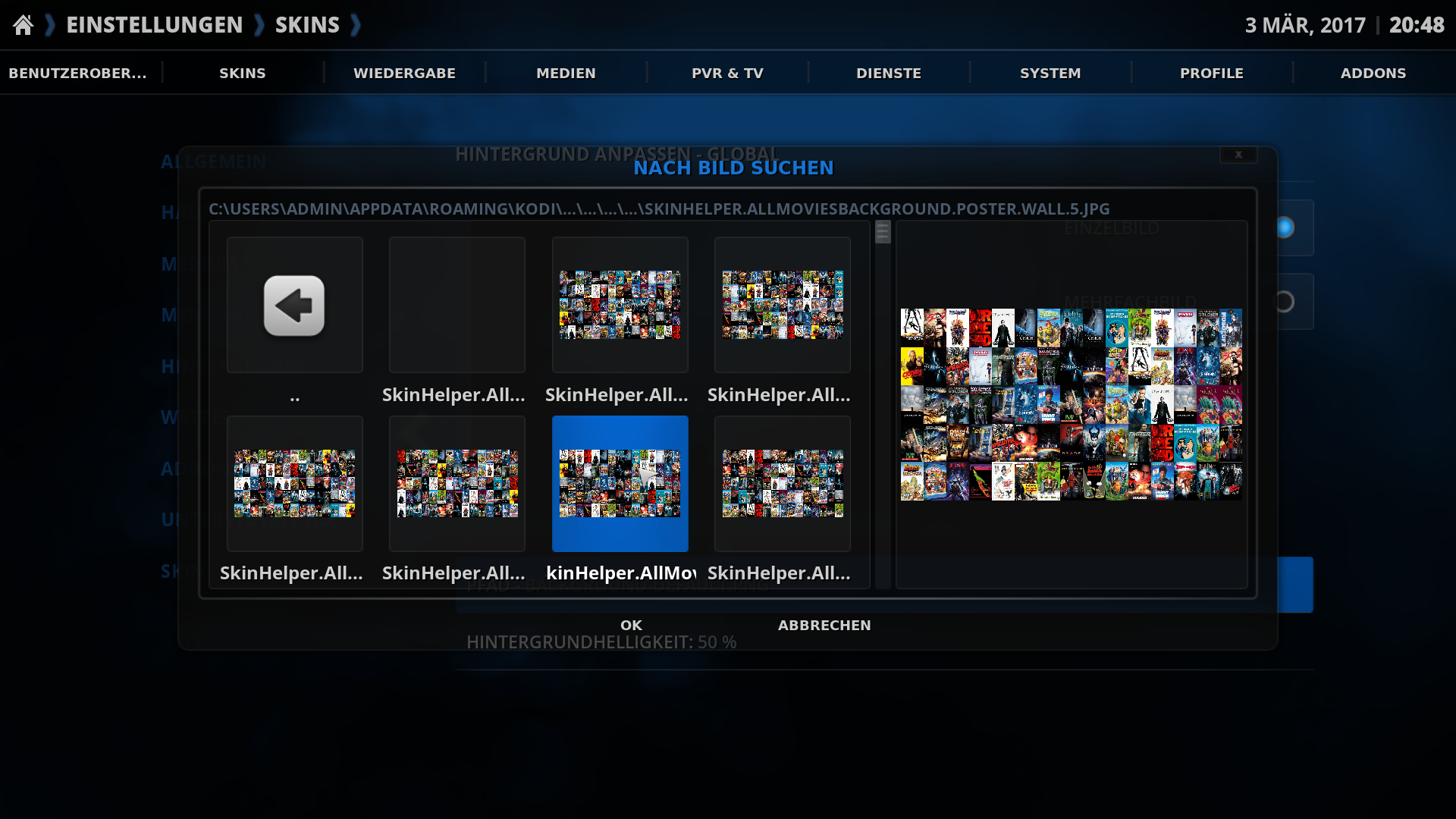
Task: Go to the Kodi home screen icon
Action: [24, 25]
